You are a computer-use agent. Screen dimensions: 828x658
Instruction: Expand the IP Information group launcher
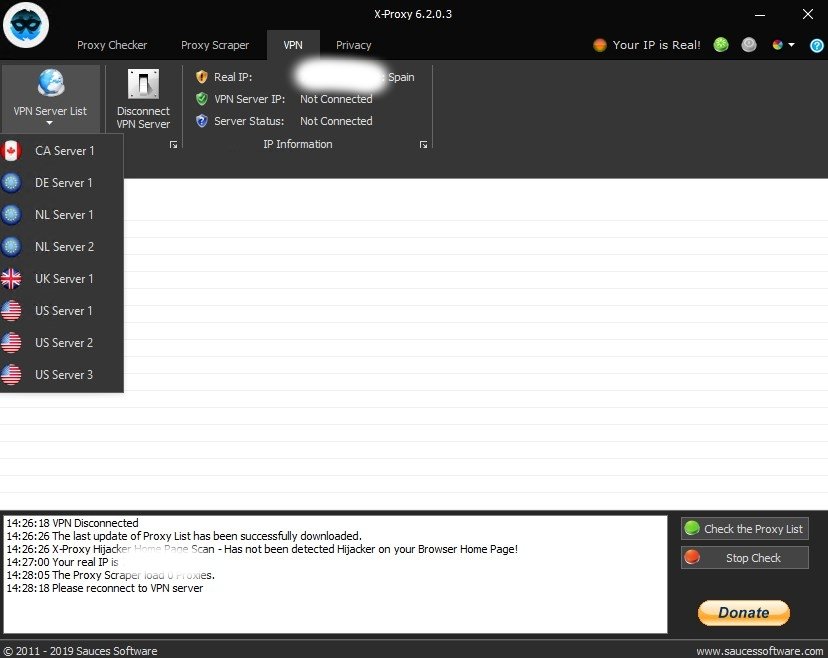click(424, 144)
